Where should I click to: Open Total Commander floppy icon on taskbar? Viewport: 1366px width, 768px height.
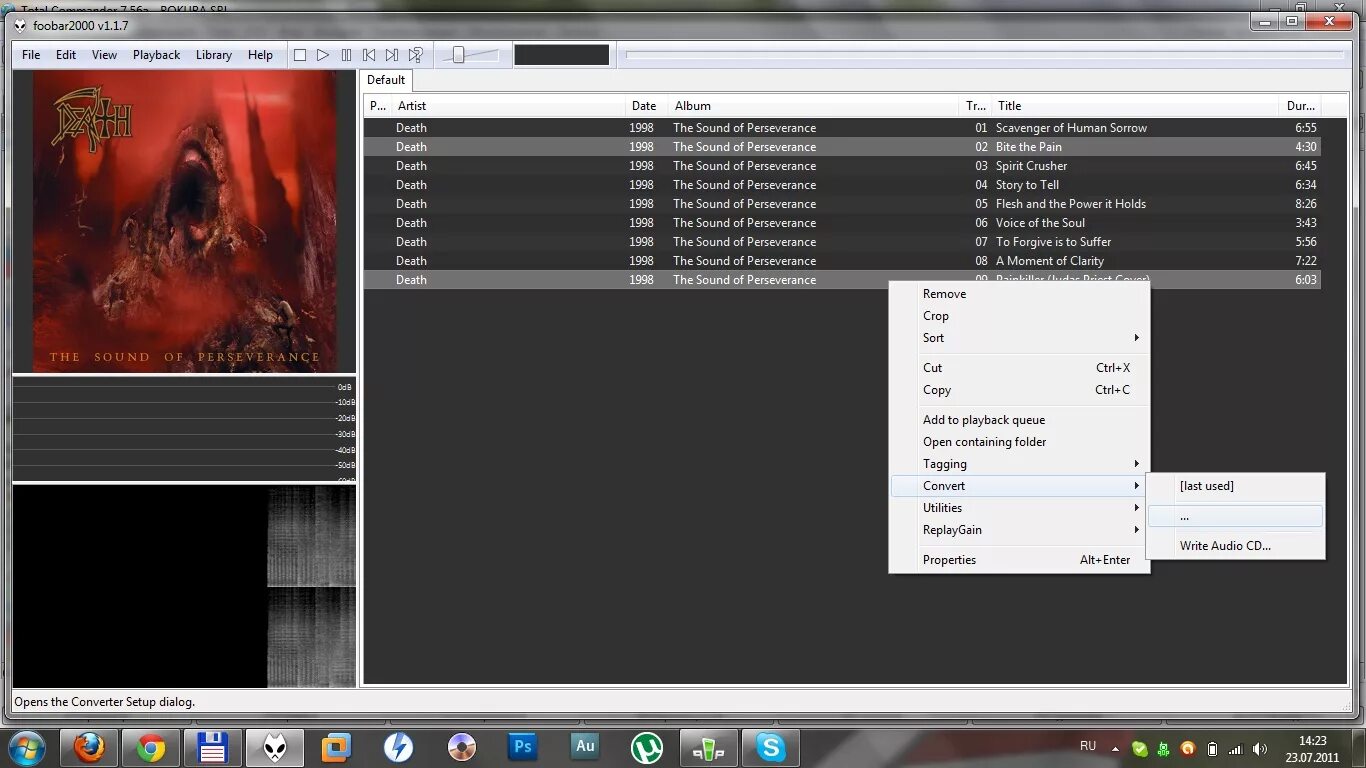click(x=213, y=747)
